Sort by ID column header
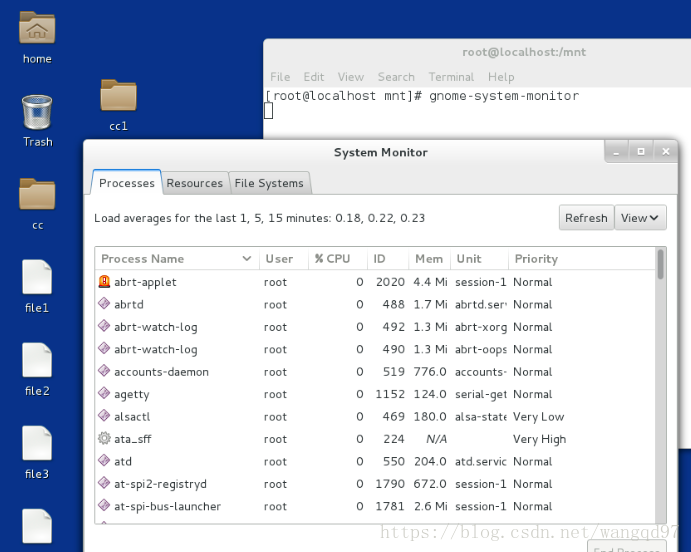The height and width of the screenshot is (552, 691). coord(388,259)
